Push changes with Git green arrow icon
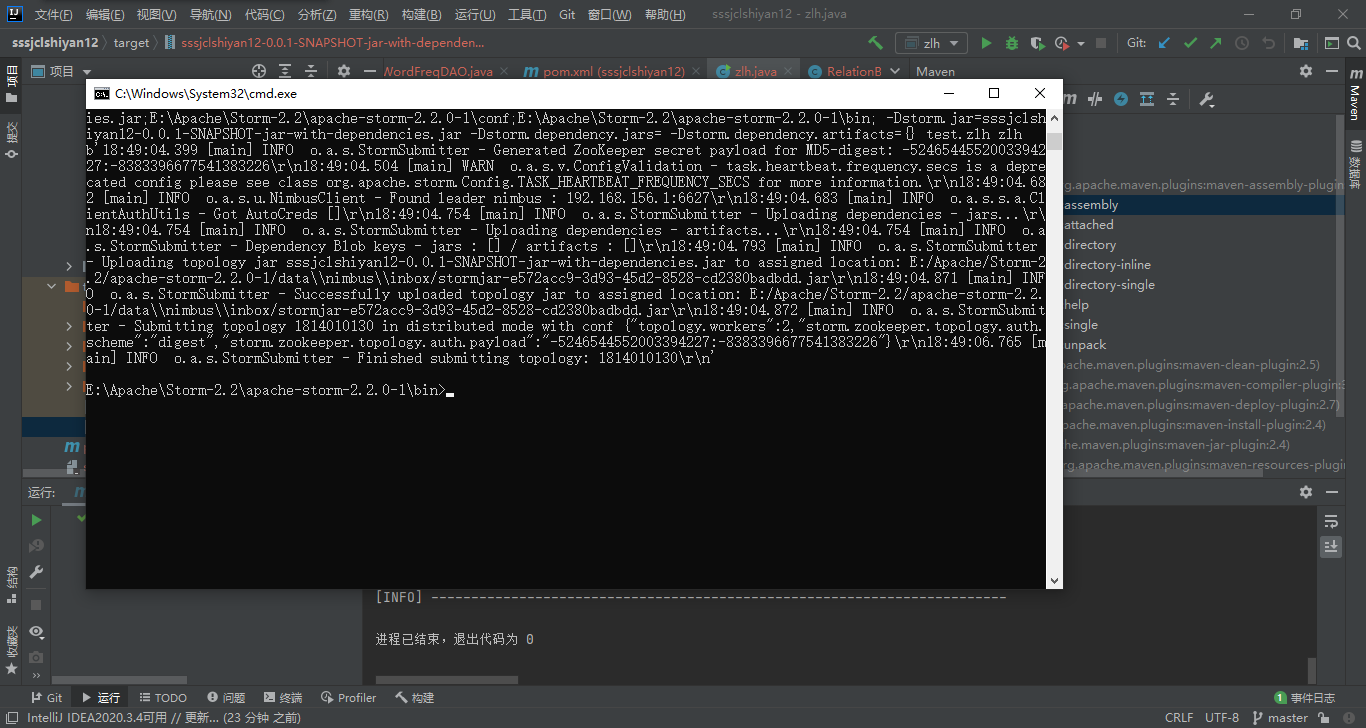The image size is (1366, 728). [1215, 43]
